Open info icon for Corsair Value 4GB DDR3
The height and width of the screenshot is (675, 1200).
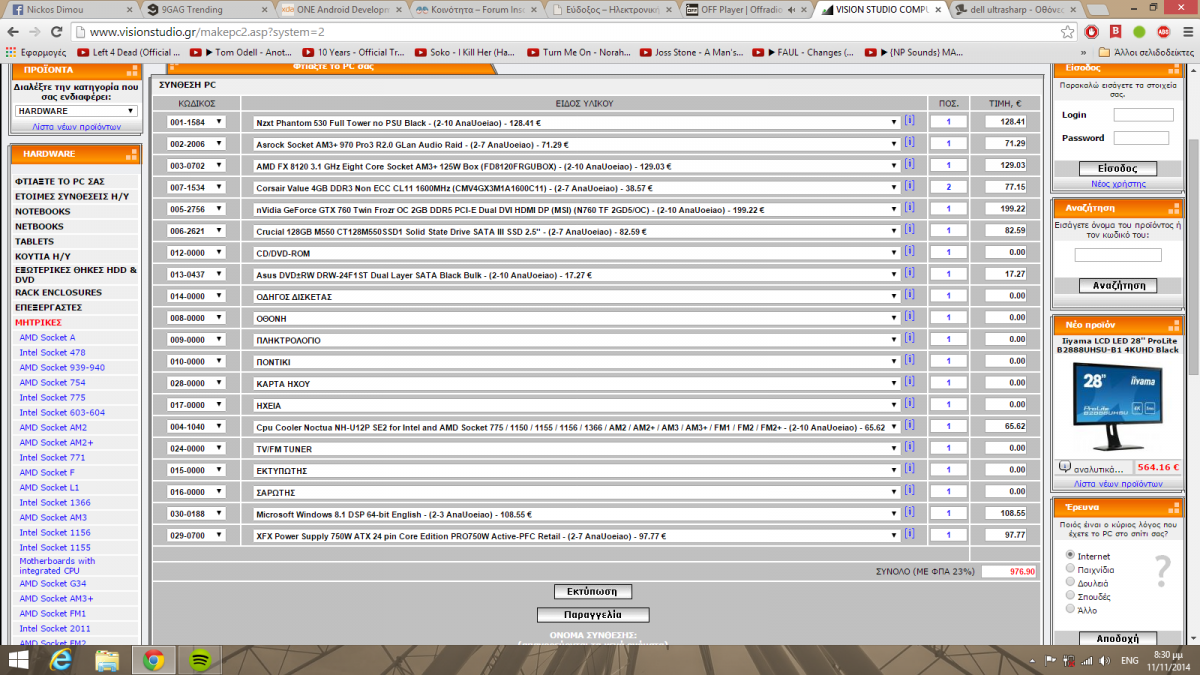(x=910, y=186)
